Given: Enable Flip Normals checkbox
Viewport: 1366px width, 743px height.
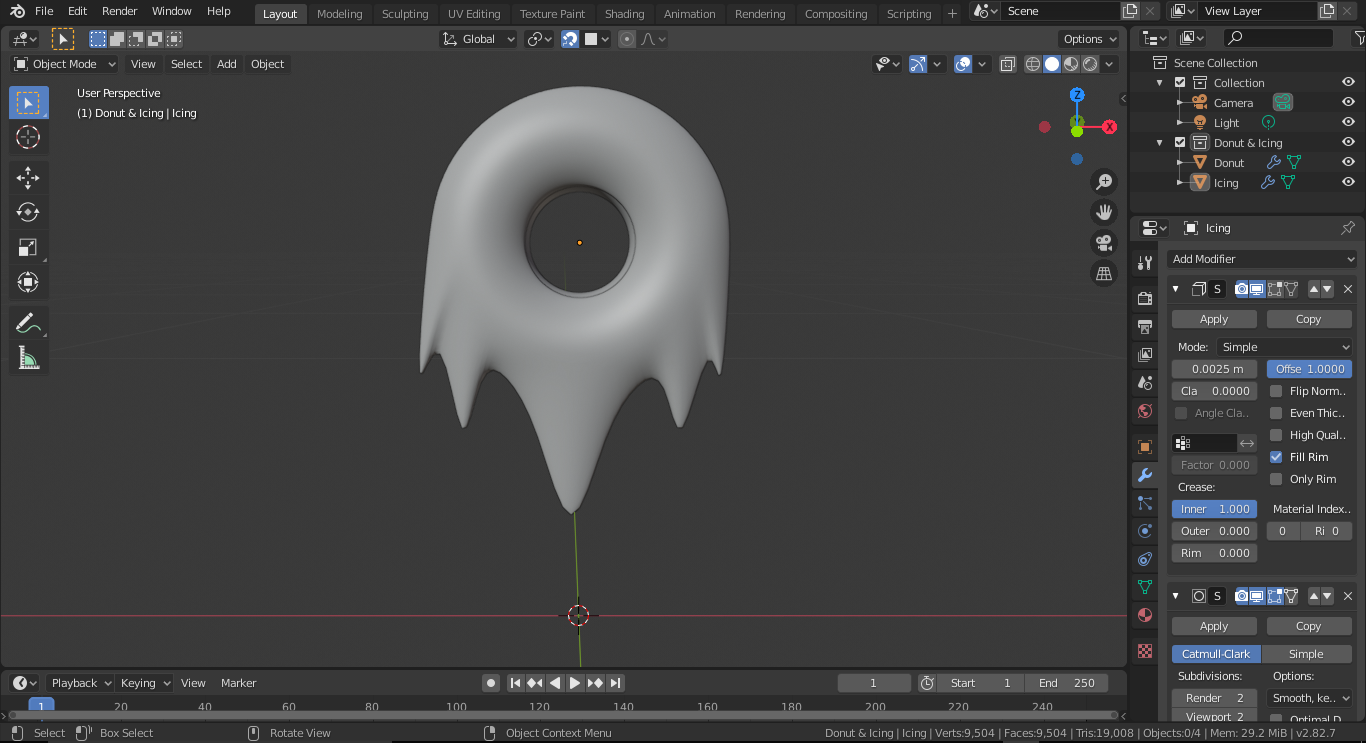Looking at the screenshot, I should pyautogui.click(x=1276, y=391).
